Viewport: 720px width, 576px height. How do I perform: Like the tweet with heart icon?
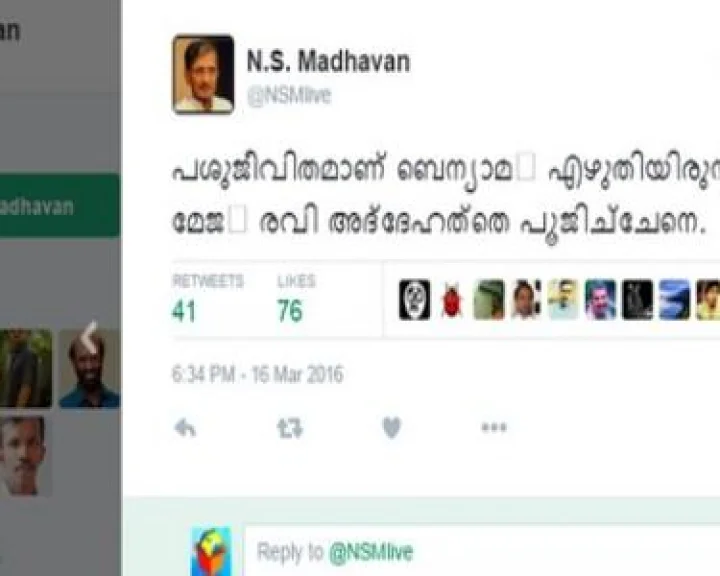pos(392,428)
